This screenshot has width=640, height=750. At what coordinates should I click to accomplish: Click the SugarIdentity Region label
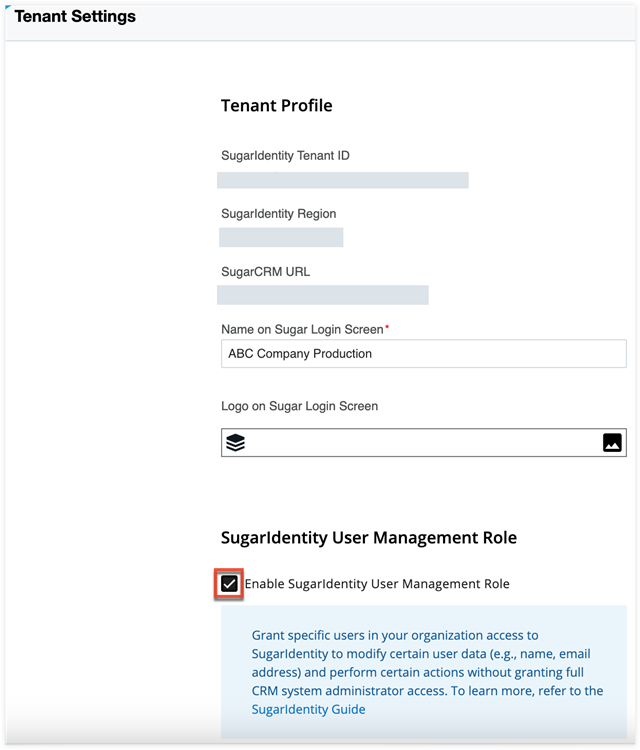coord(278,214)
